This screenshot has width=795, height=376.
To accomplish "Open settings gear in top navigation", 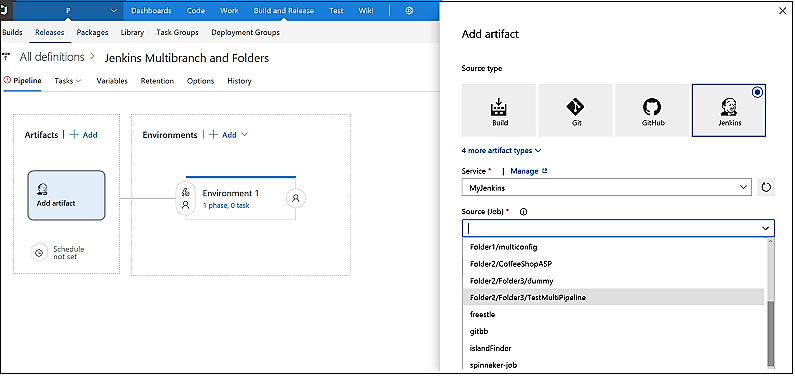I will pyautogui.click(x=410, y=10).
